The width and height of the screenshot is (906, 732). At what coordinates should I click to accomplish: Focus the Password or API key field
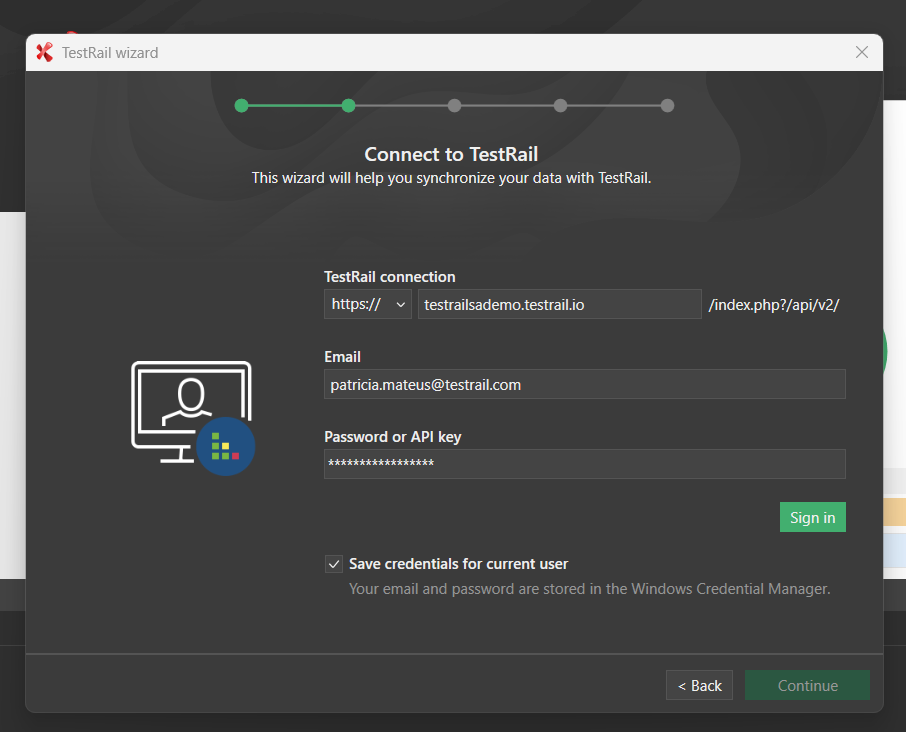point(584,464)
